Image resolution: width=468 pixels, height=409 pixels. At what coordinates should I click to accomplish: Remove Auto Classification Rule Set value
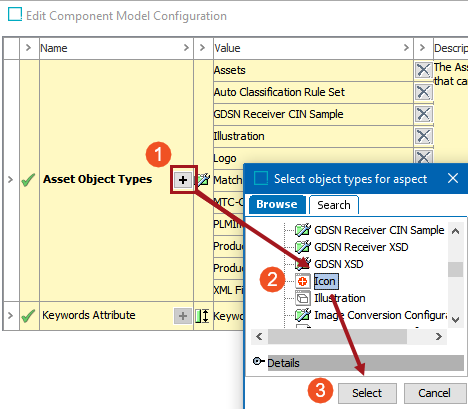click(423, 92)
